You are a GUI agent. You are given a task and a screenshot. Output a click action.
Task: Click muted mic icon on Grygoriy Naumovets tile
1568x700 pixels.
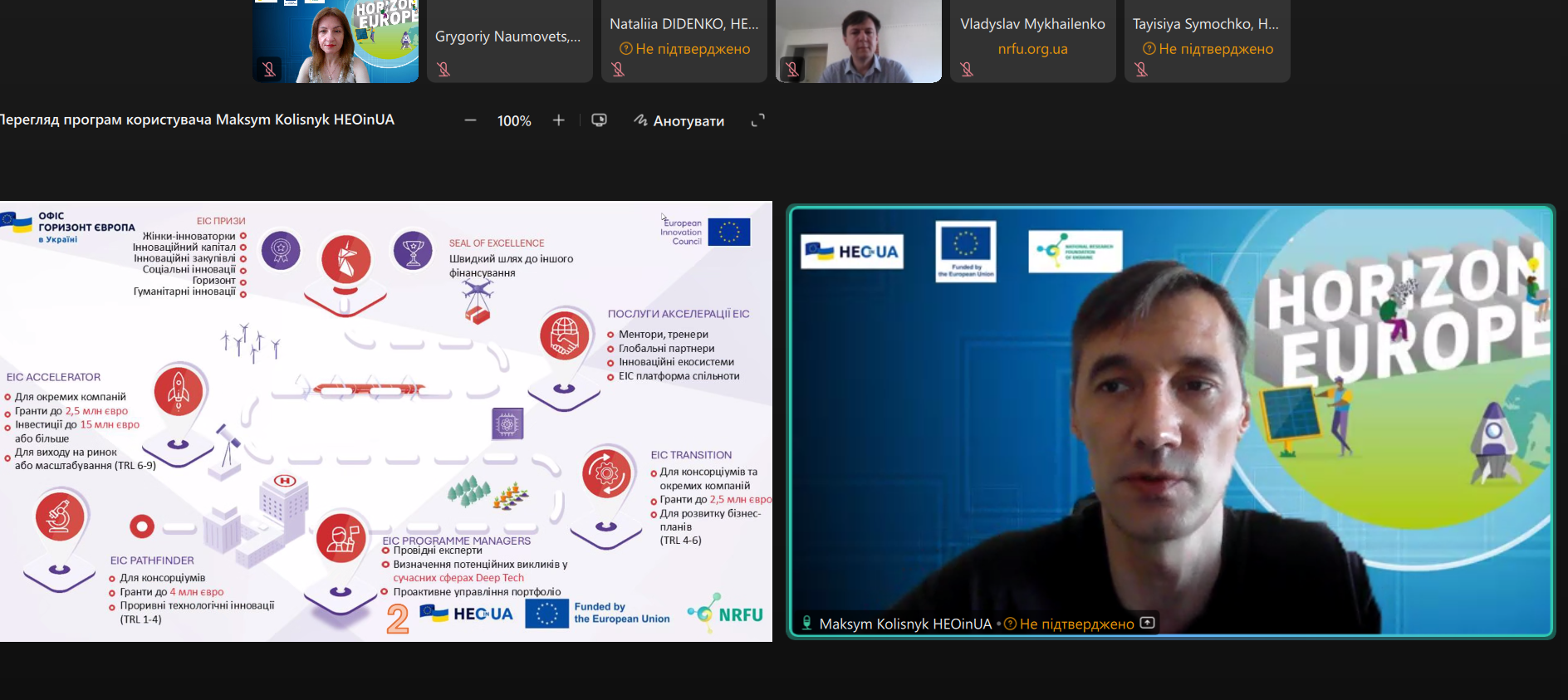443,69
